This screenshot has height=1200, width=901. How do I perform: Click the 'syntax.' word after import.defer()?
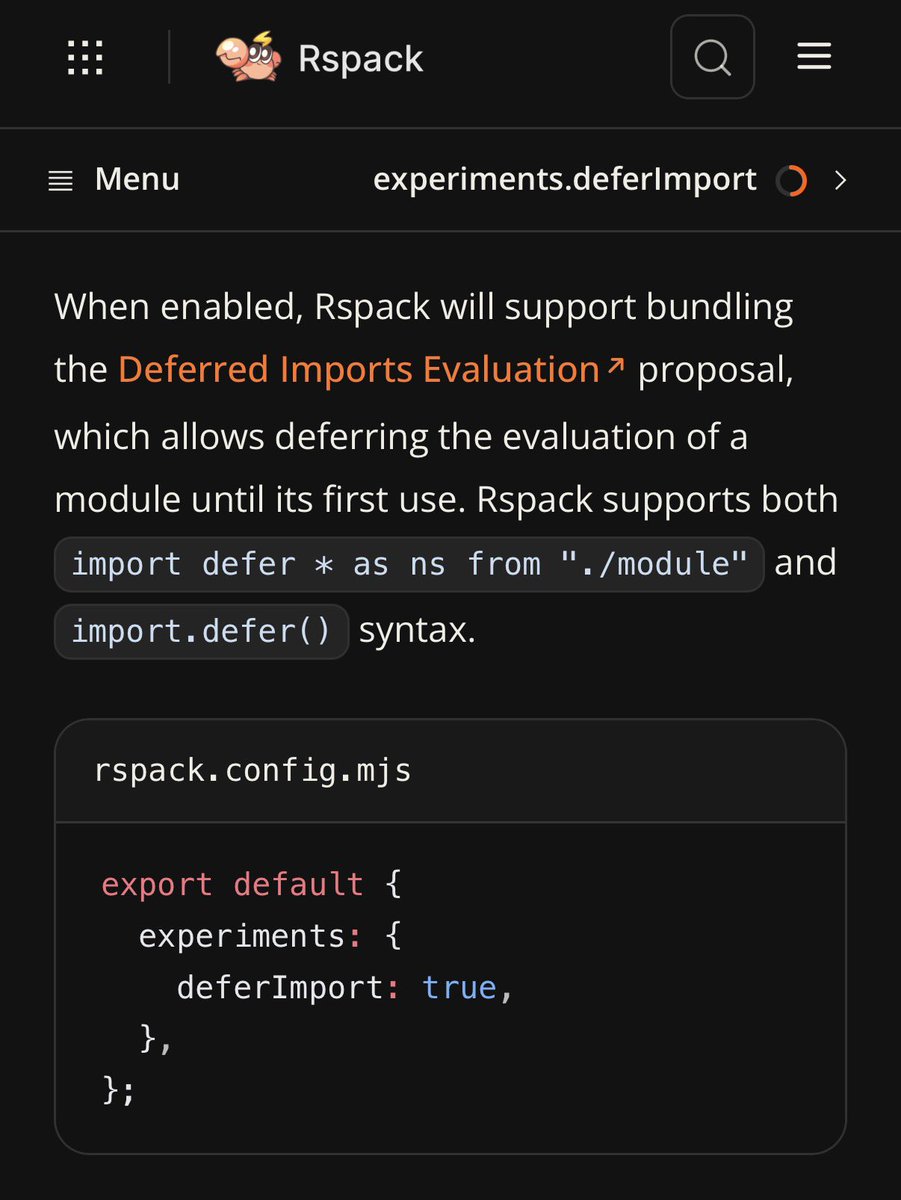tap(416, 632)
